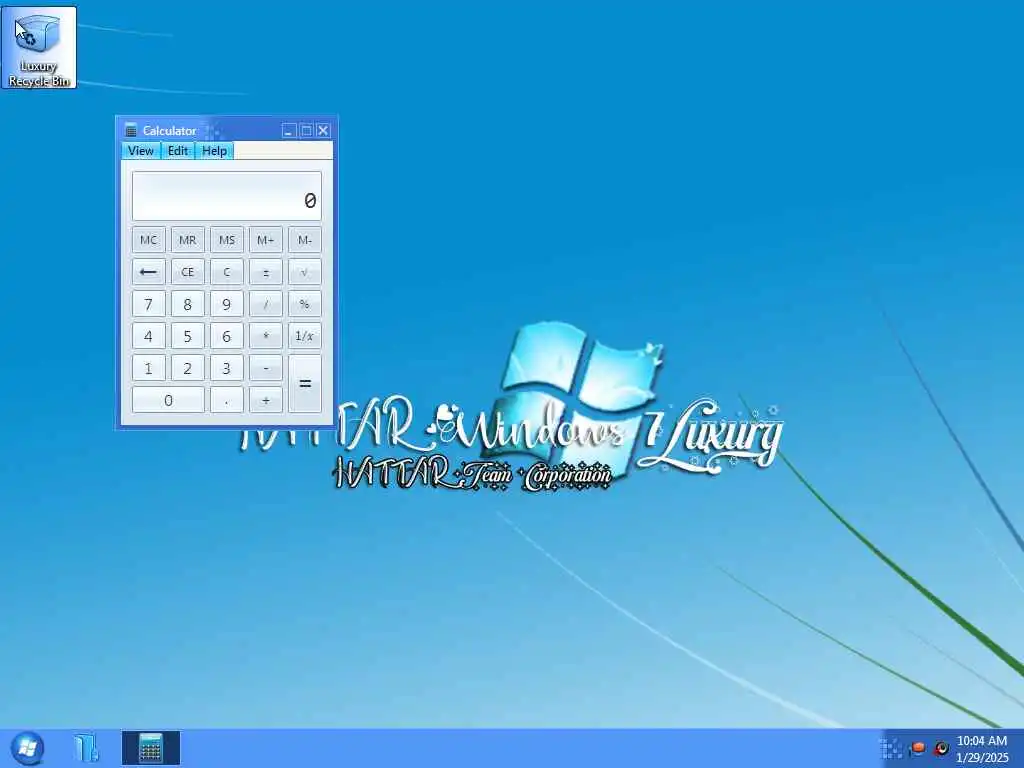The width and height of the screenshot is (1024, 768).
Task: Click the MC memory clear button
Action: pos(148,240)
